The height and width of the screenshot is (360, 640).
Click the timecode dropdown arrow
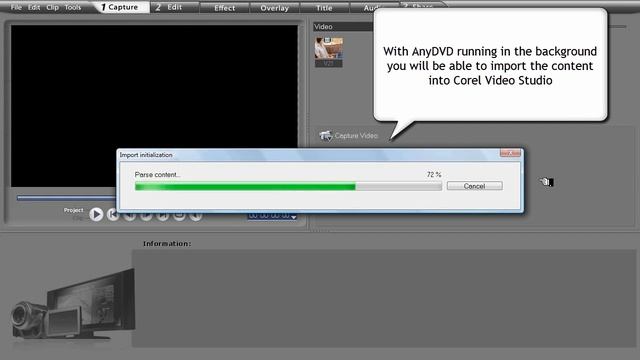tap(293, 217)
